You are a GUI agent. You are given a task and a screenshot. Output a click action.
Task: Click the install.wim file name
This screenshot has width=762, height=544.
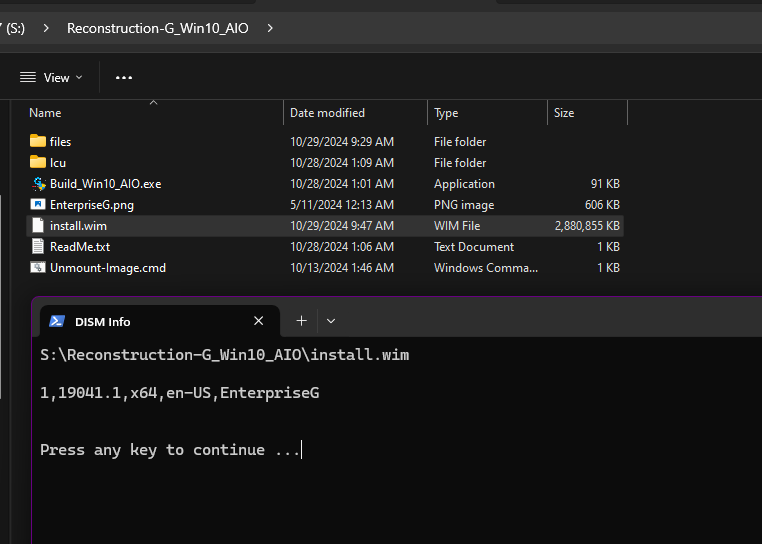(78, 226)
